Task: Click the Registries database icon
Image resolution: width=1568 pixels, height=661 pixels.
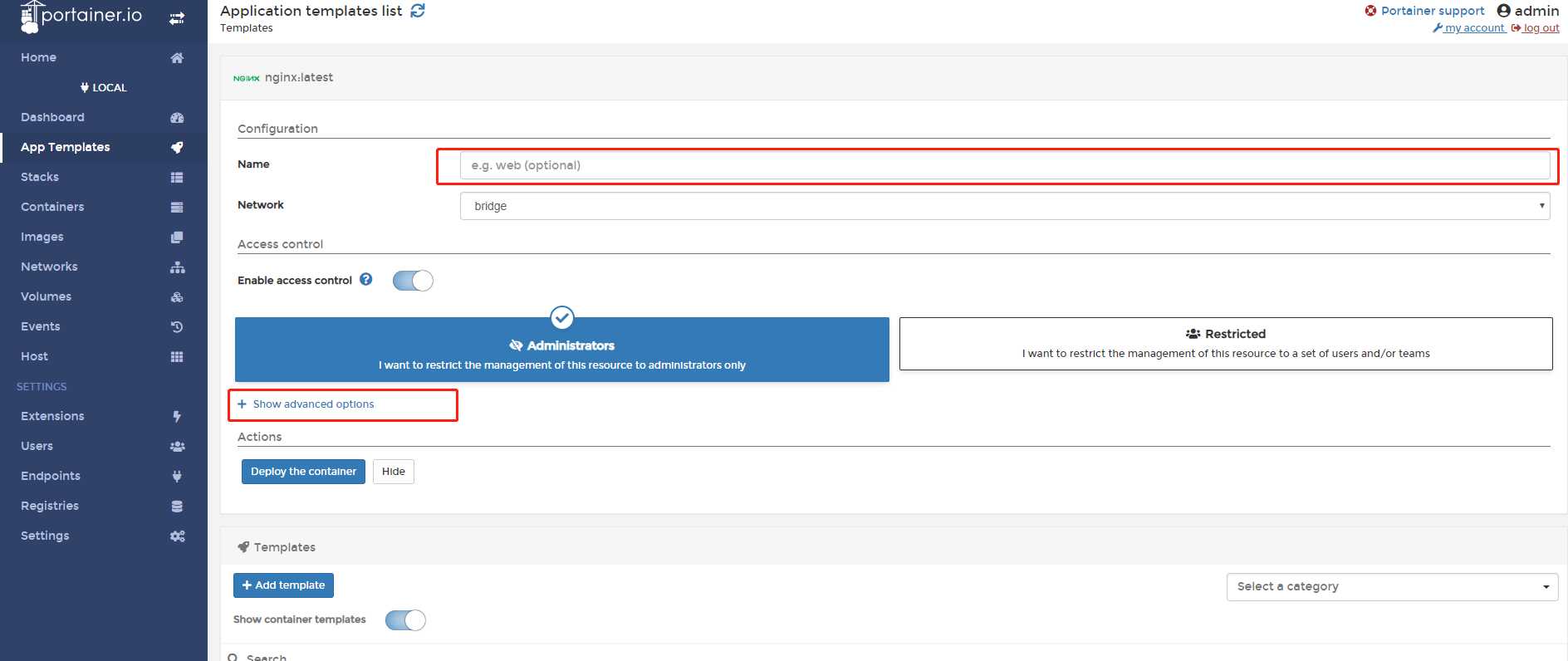Action: pos(177,507)
